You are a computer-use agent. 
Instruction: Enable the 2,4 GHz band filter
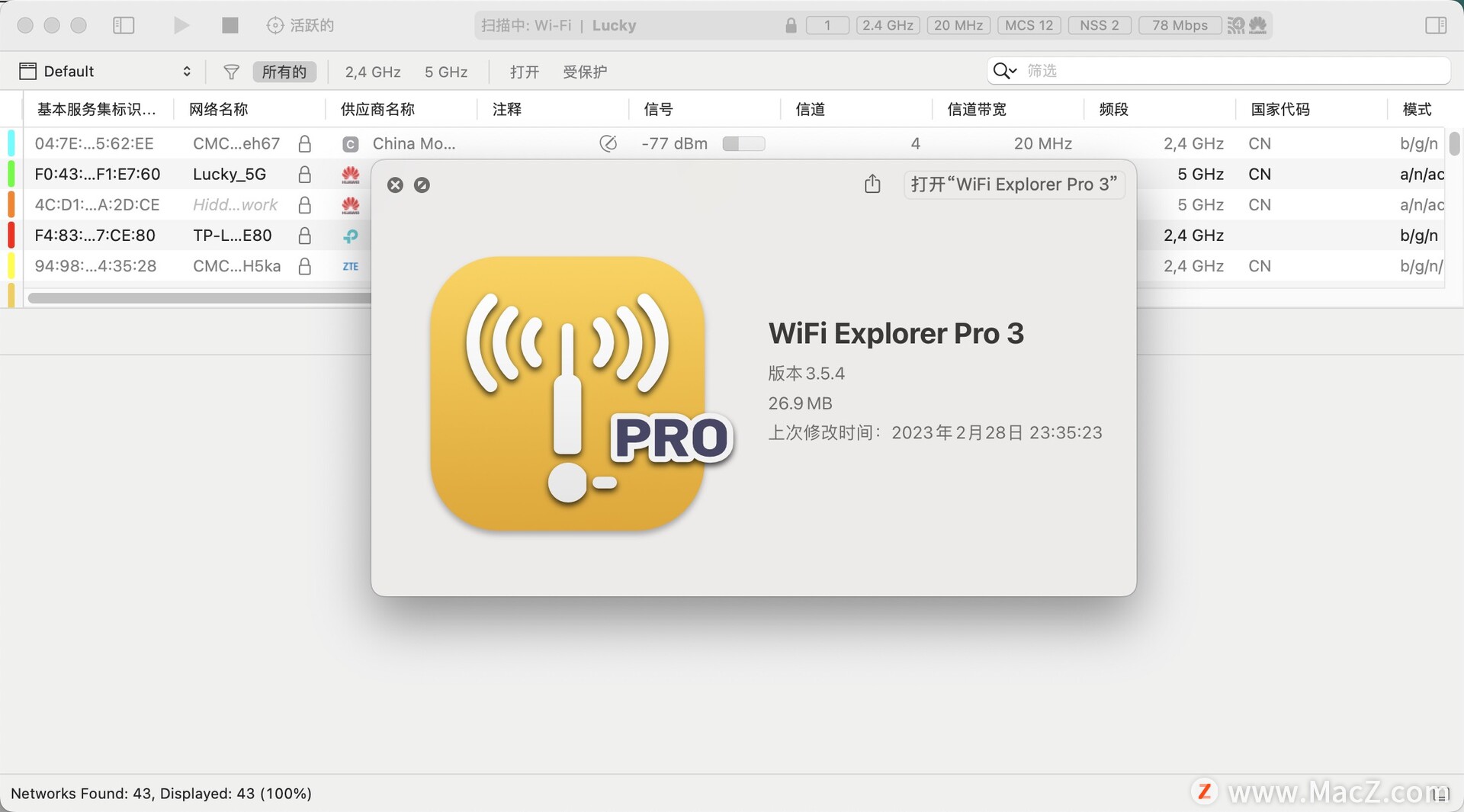click(x=372, y=71)
